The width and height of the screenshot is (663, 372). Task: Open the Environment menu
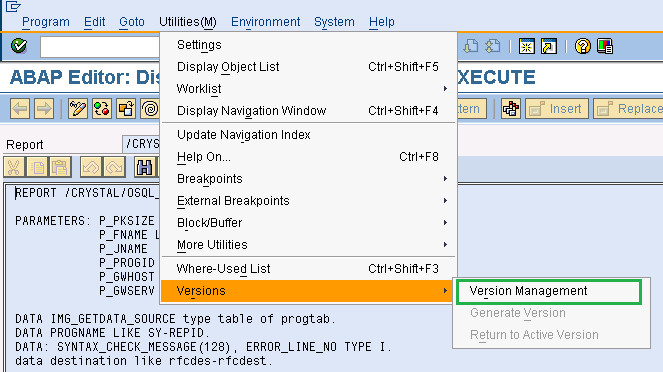[266, 22]
